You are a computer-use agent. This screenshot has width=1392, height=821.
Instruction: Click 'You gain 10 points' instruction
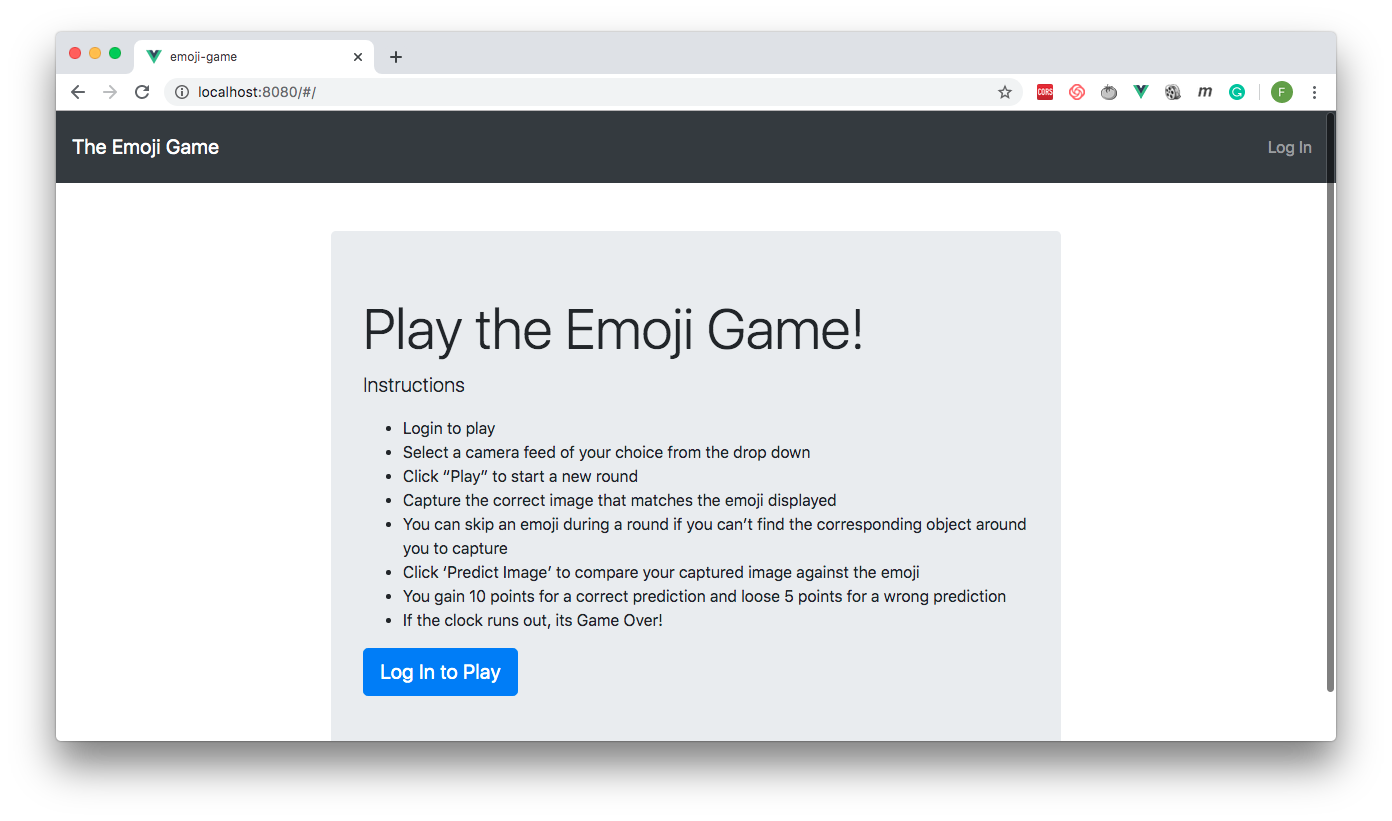click(x=704, y=596)
